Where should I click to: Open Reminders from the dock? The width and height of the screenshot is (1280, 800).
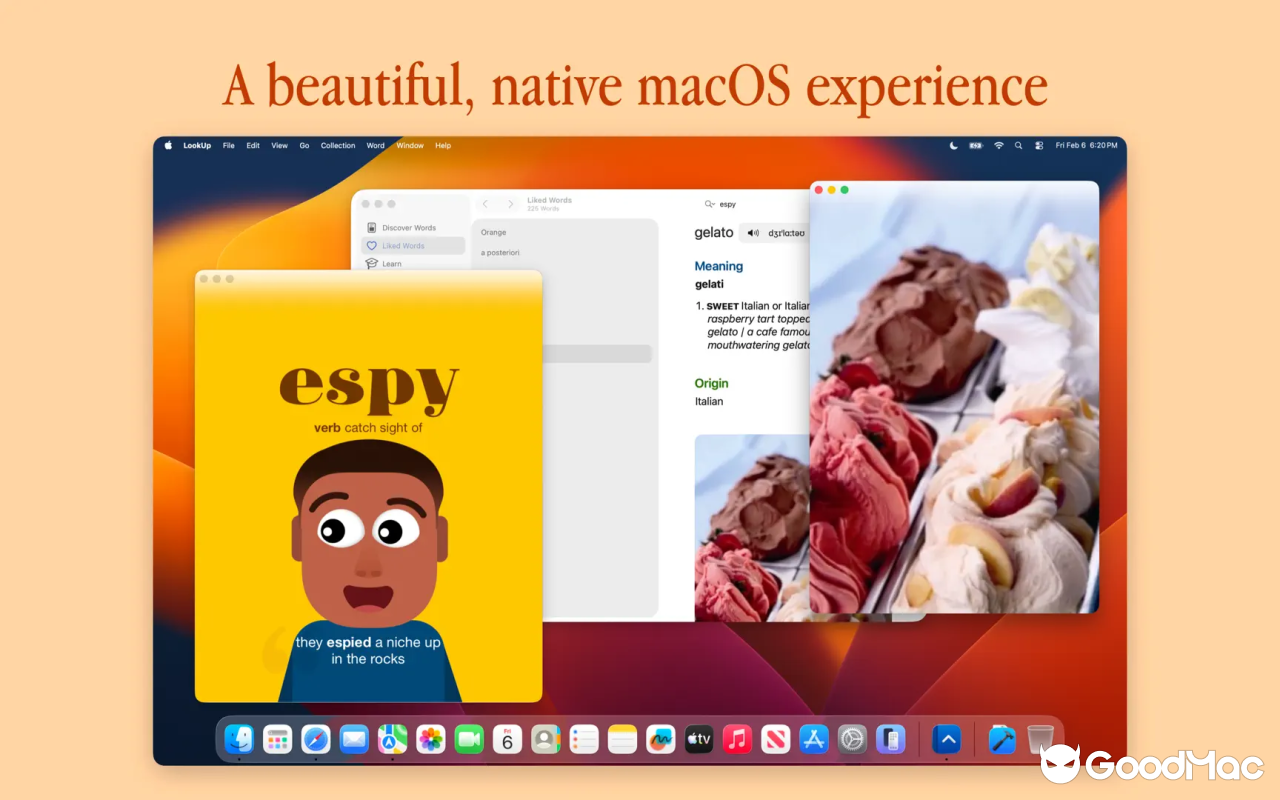coord(584,739)
